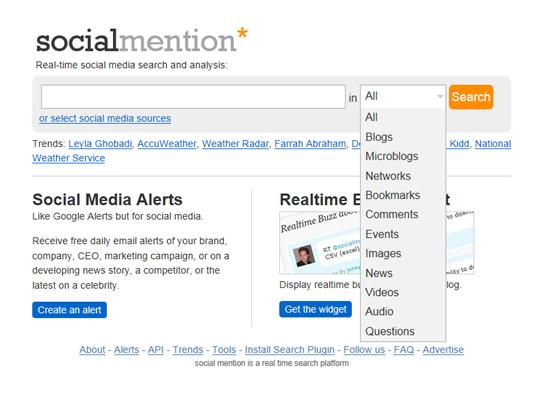Open the API footer link

pyautogui.click(x=156, y=350)
